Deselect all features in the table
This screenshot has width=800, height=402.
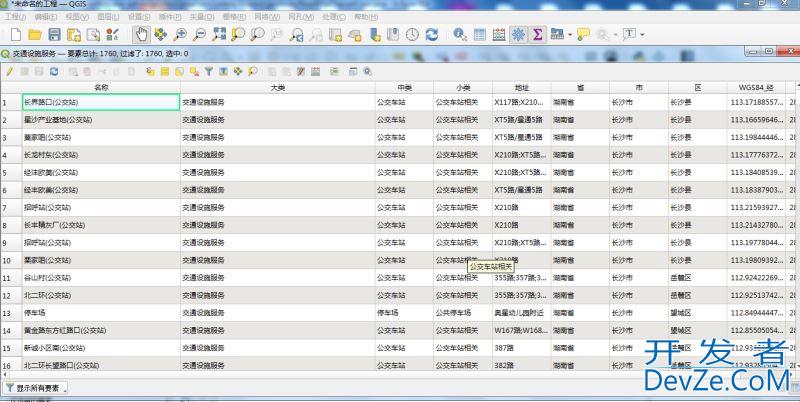click(x=194, y=71)
